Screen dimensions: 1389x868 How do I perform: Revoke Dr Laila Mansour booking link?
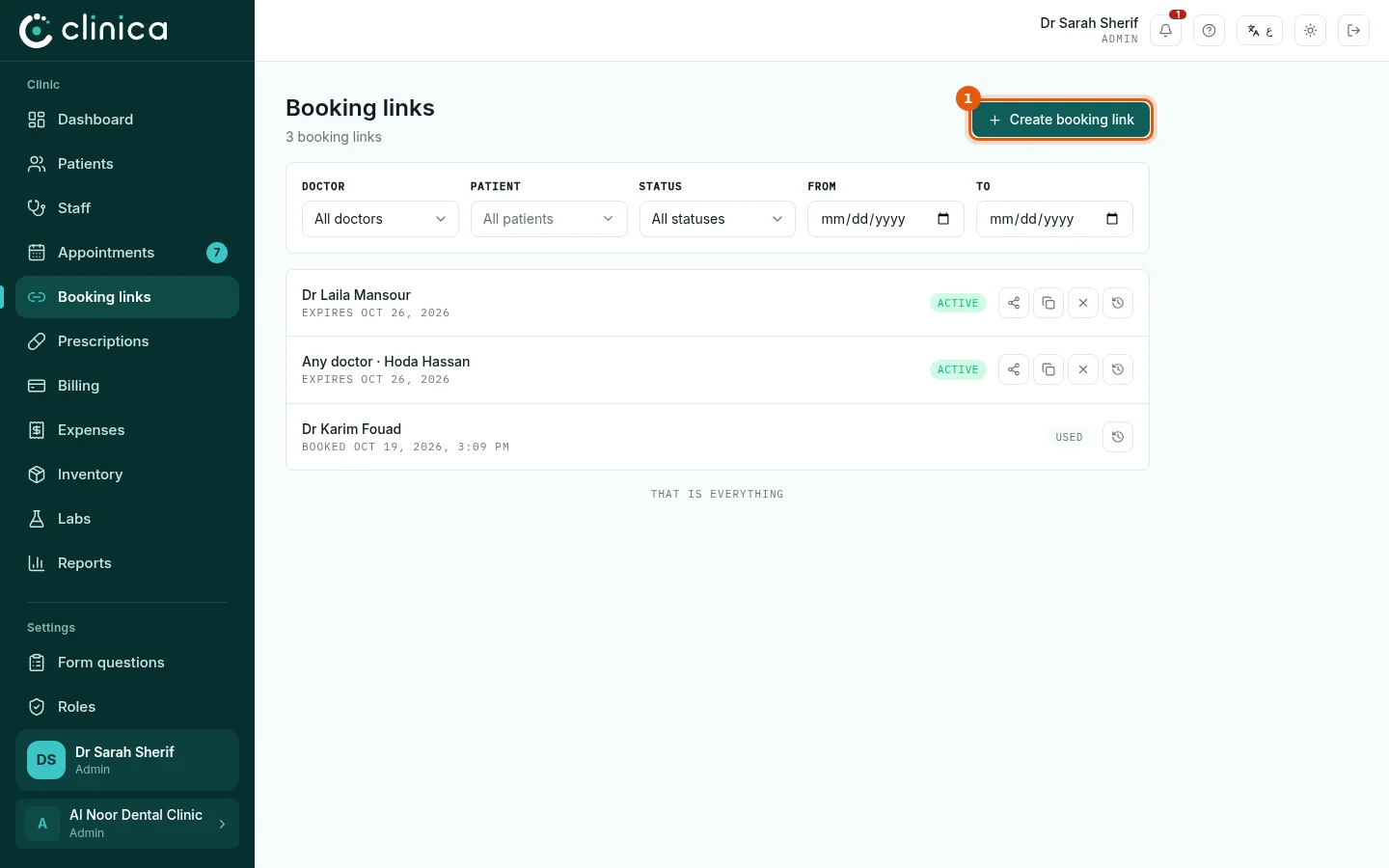[x=1083, y=303]
